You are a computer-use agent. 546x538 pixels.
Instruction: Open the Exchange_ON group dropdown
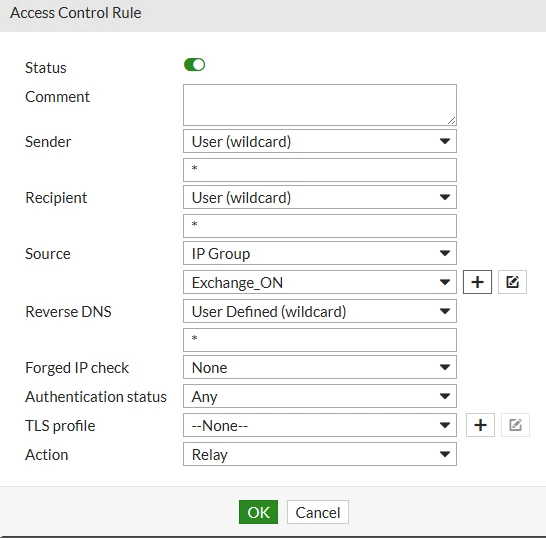320,282
